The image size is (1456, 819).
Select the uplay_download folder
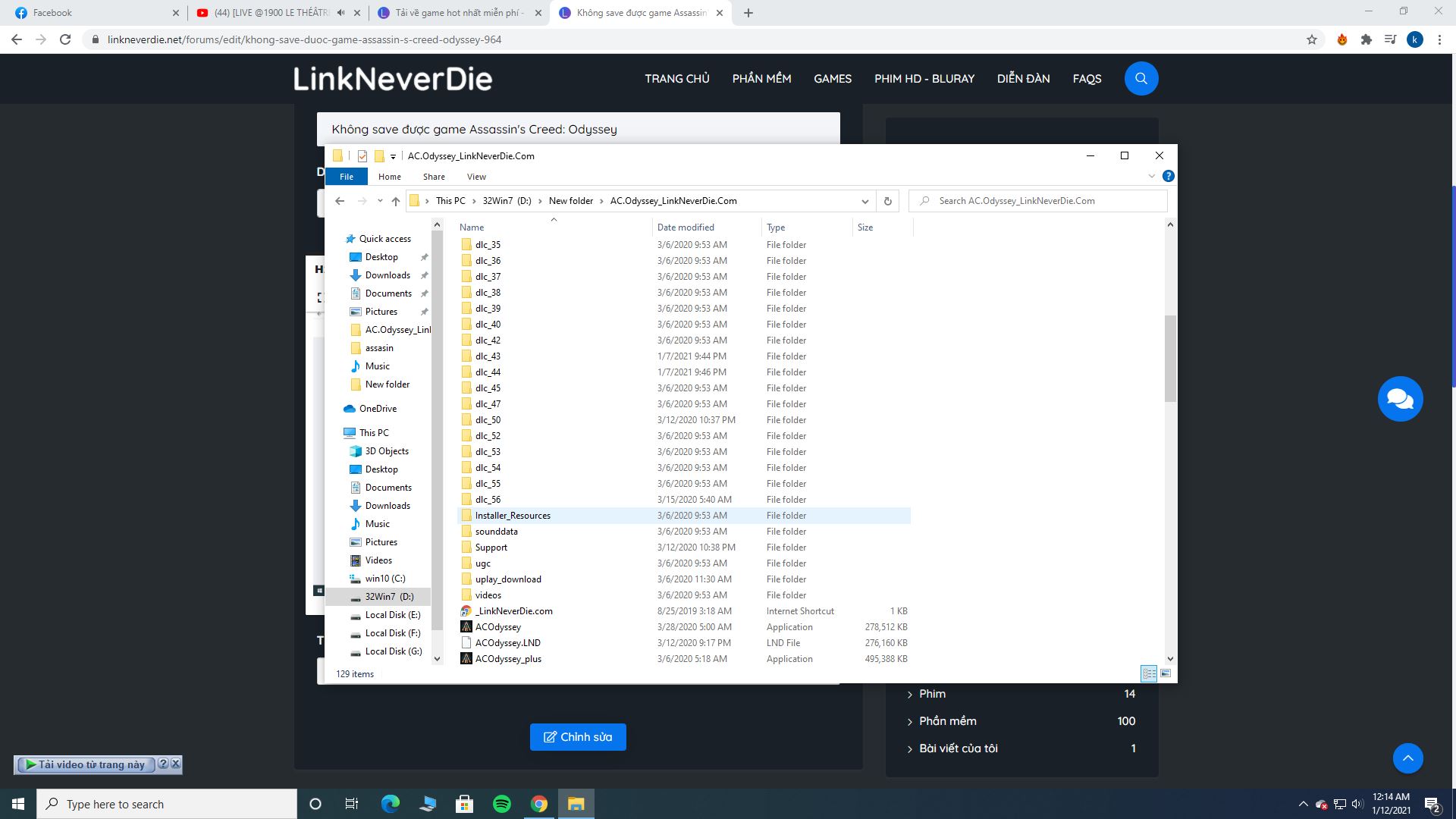508,579
